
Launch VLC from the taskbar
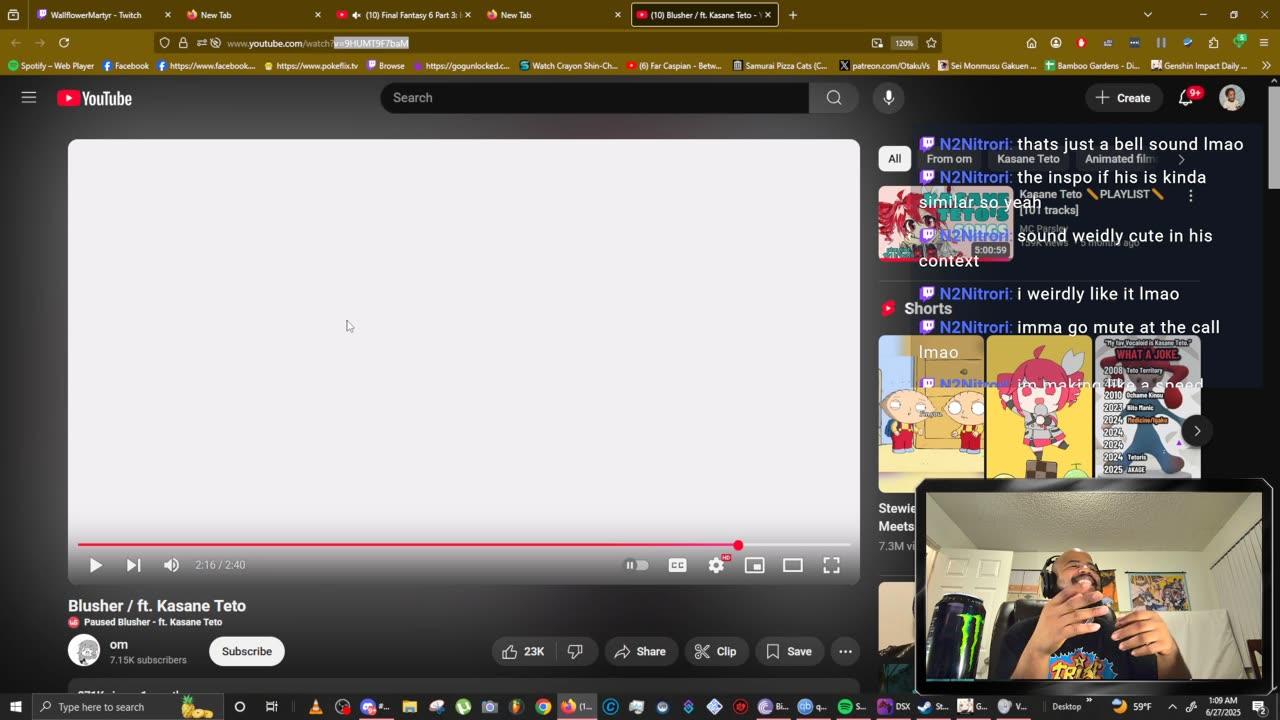(316, 707)
